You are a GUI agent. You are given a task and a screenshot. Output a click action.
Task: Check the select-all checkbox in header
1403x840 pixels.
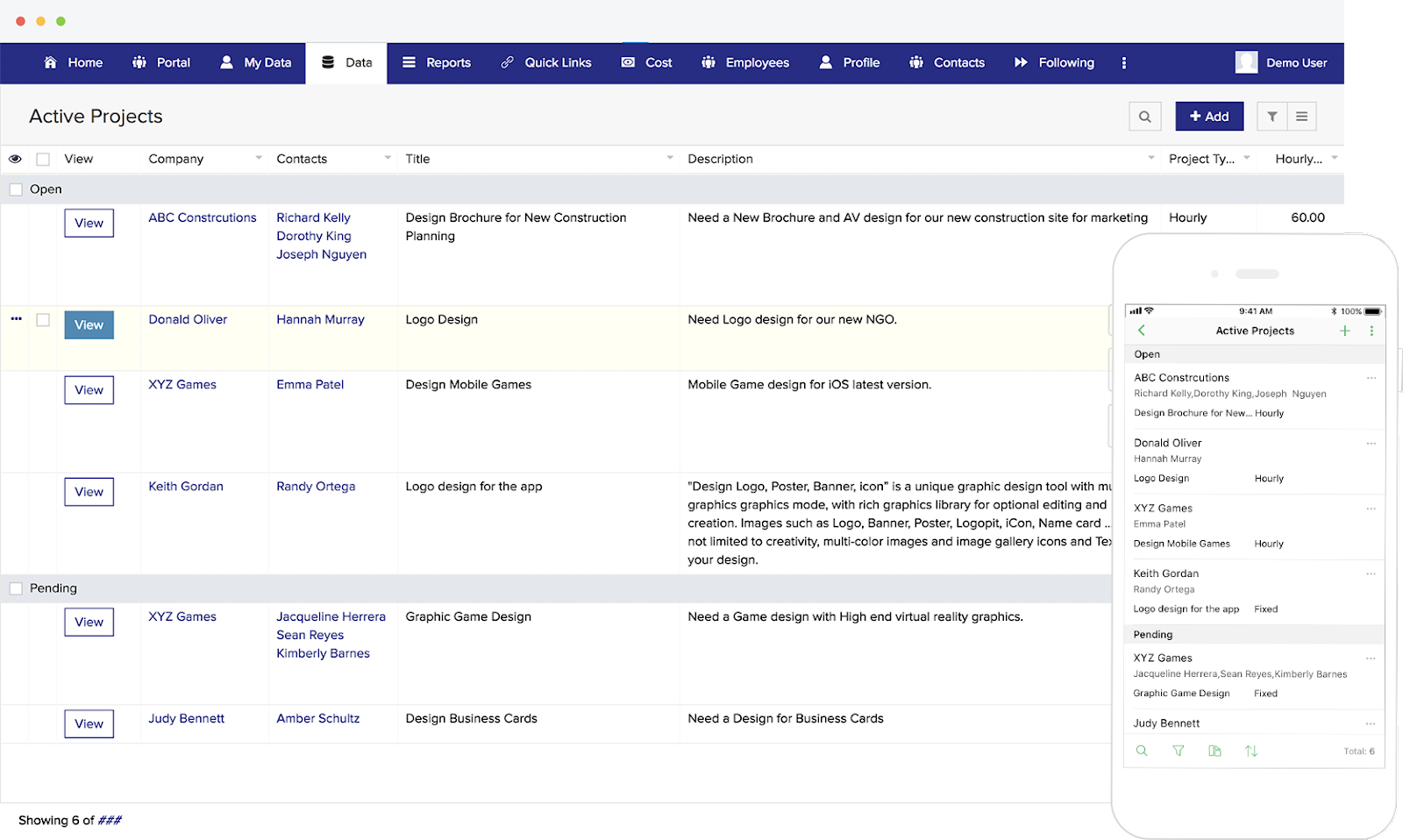43,159
